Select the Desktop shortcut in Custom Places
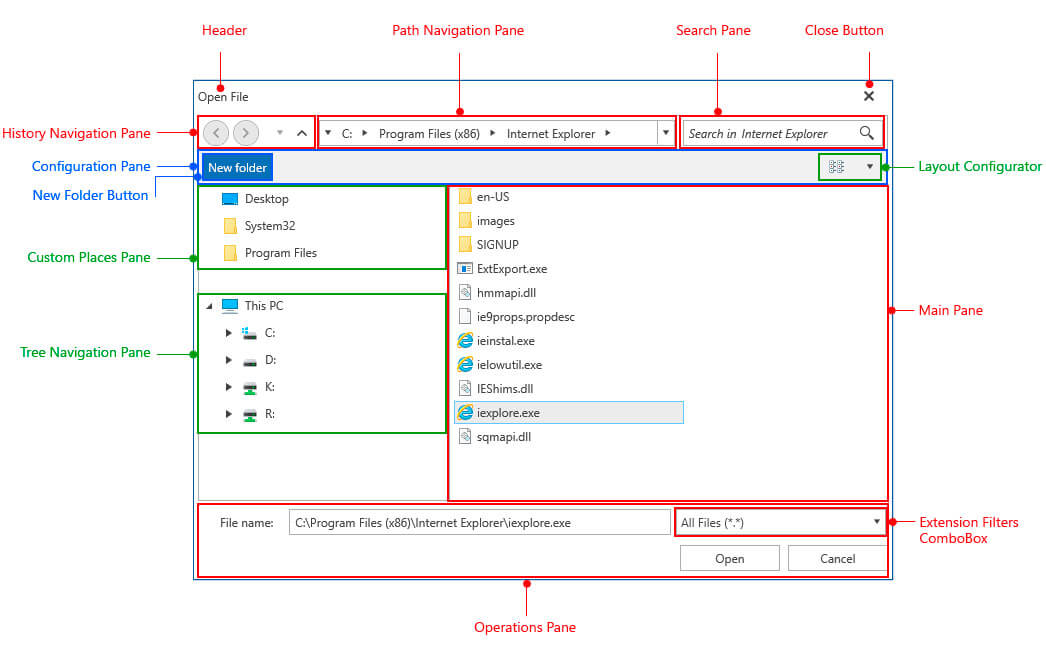The height and width of the screenshot is (667, 1046). click(x=266, y=198)
